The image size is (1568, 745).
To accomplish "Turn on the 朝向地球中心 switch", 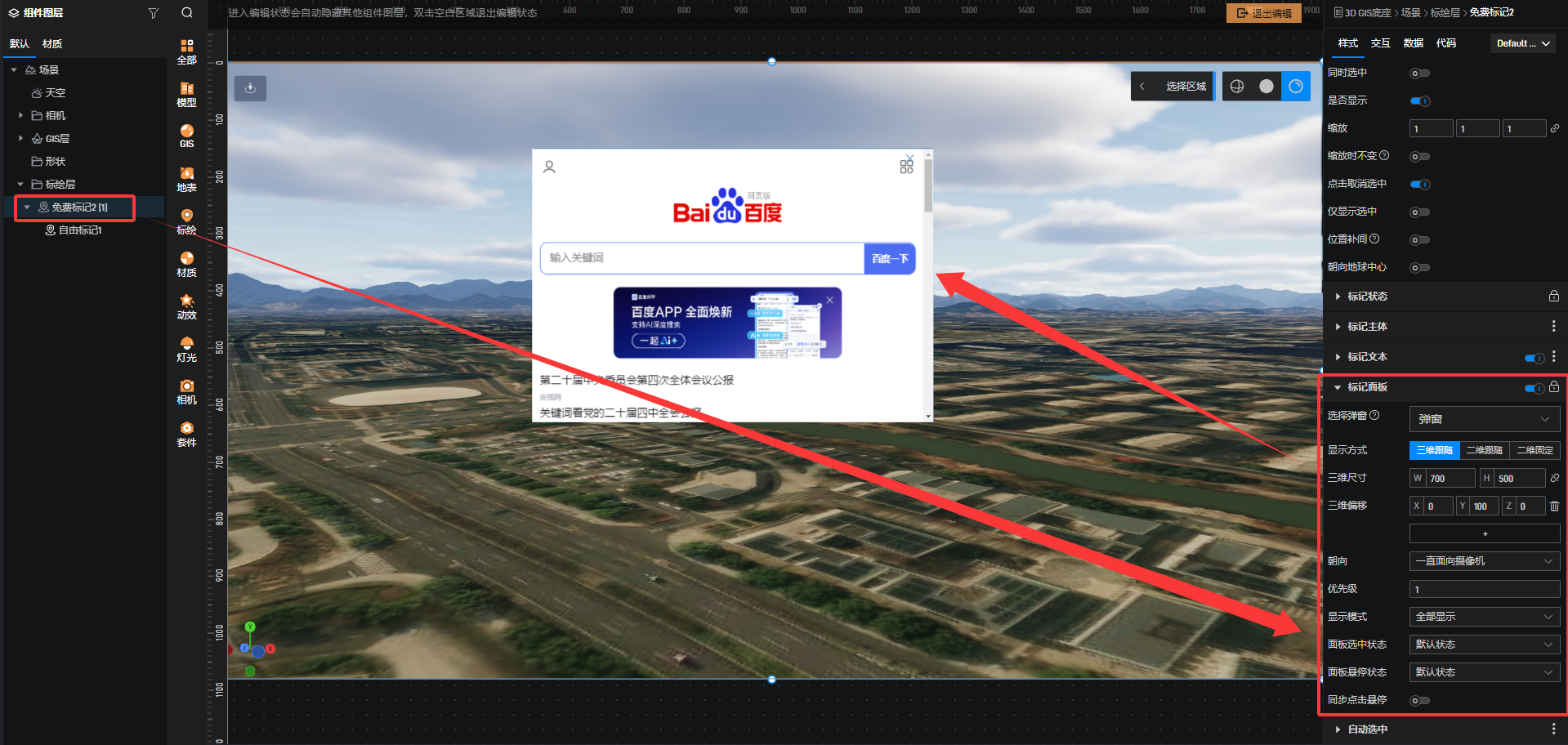I will 1420,268.
